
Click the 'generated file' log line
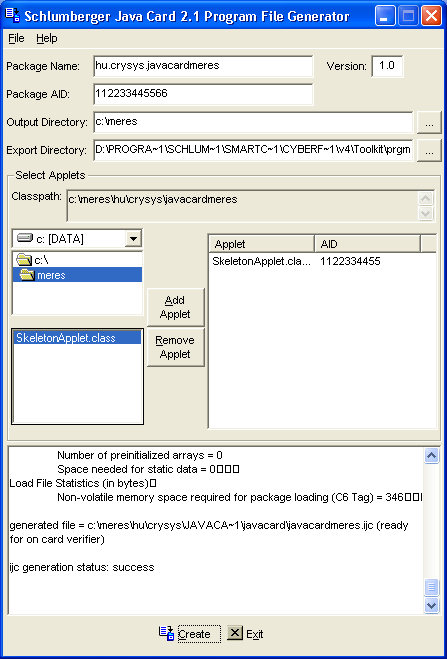tap(209, 532)
